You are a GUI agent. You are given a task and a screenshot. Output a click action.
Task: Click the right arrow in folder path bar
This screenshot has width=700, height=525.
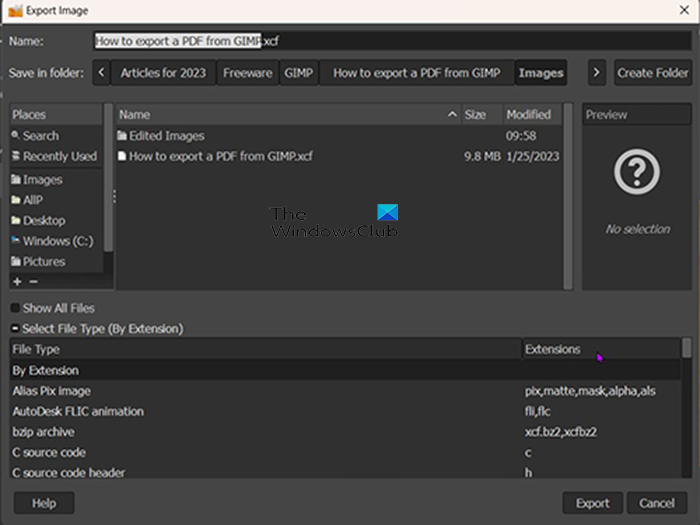coord(596,73)
